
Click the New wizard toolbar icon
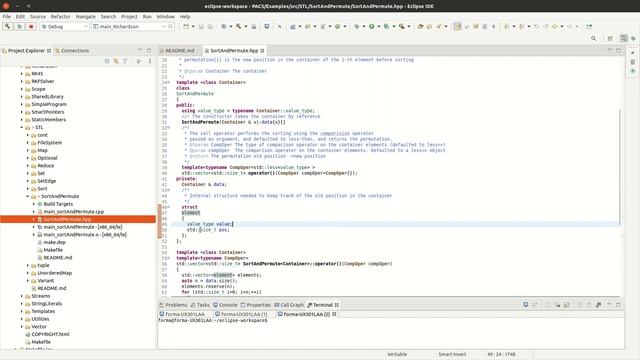pos(186,27)
